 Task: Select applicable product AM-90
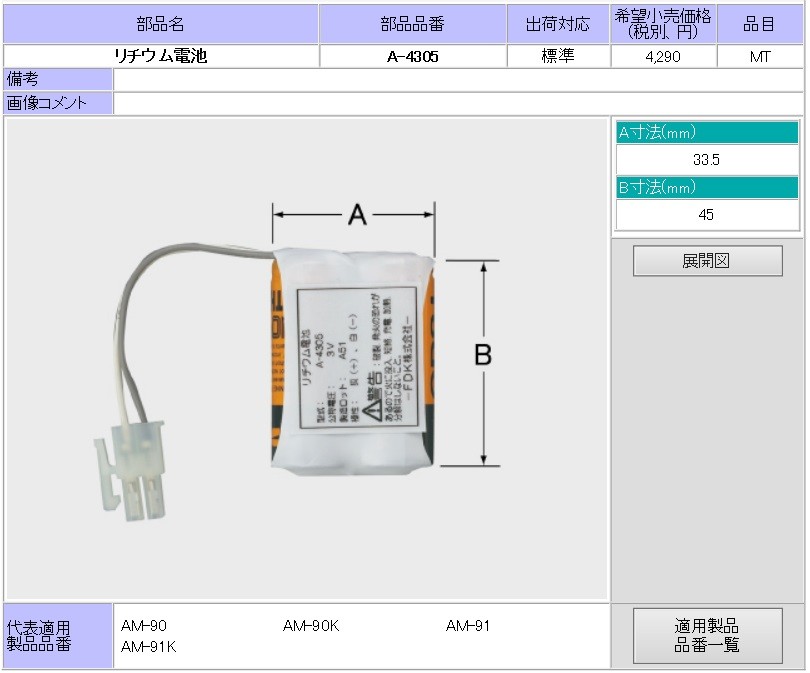144,626
